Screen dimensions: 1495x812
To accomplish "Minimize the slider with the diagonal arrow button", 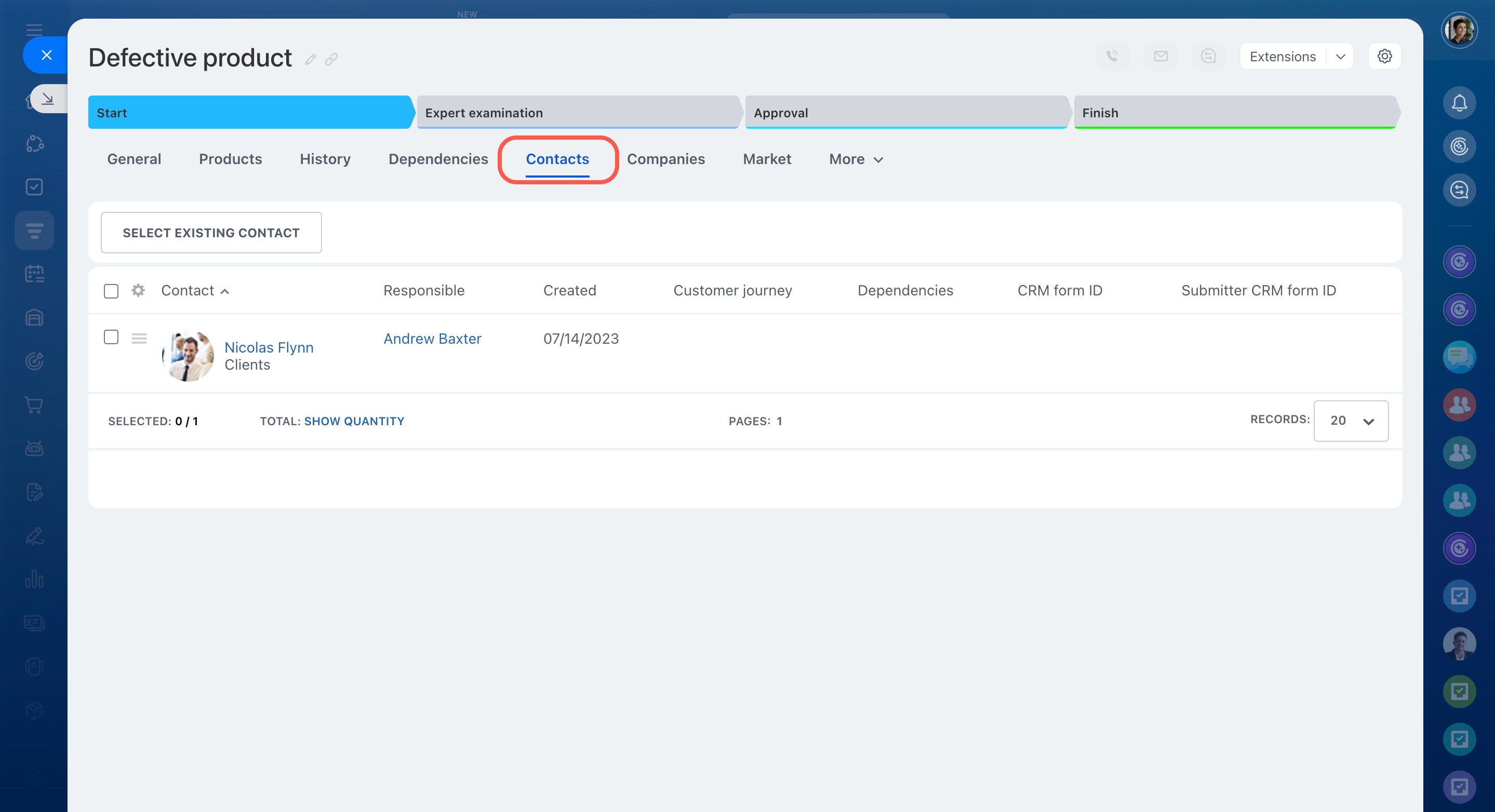I will (x=48, y=99).
